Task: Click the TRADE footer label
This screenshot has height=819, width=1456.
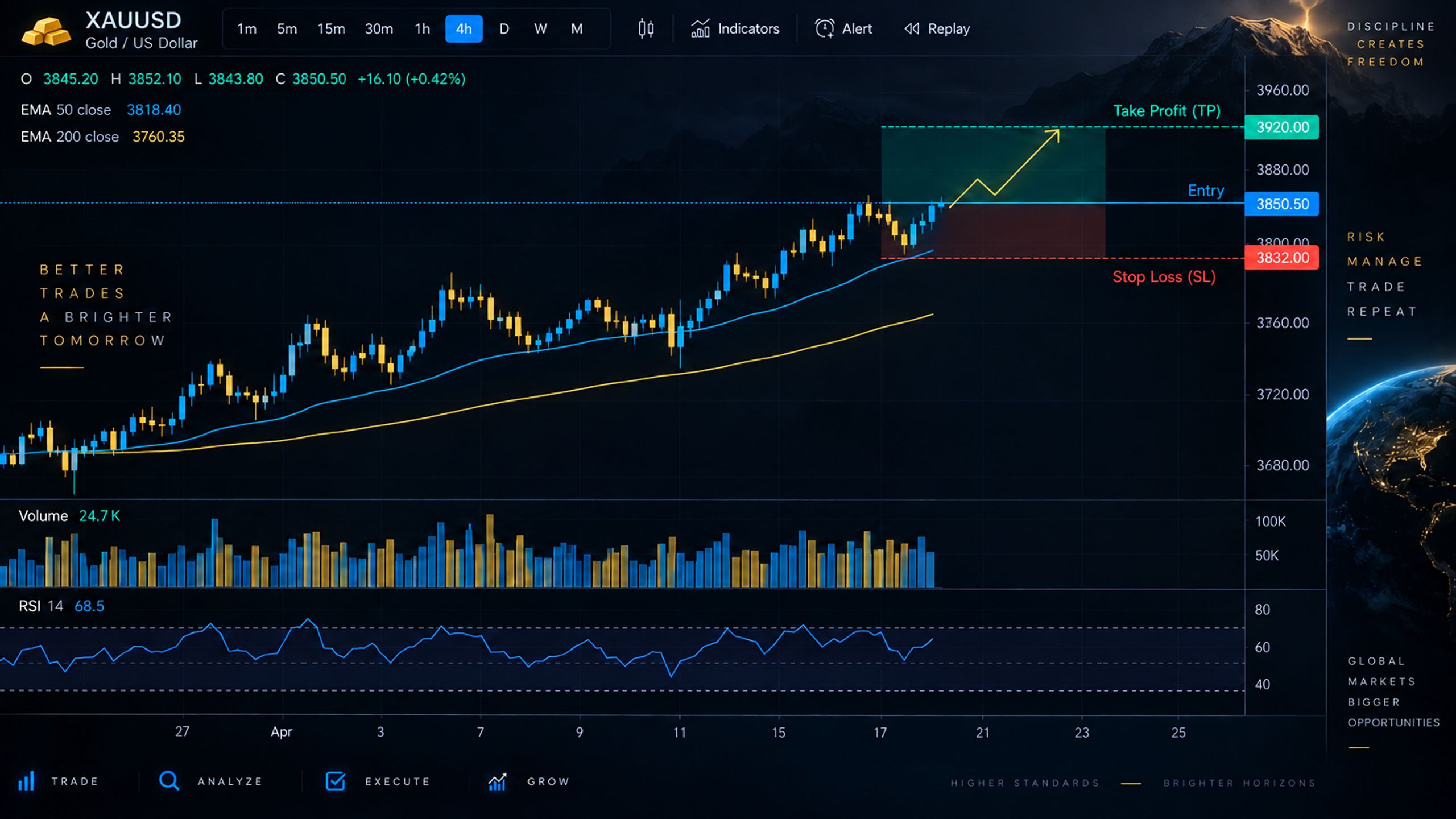Action: [75, 781]
